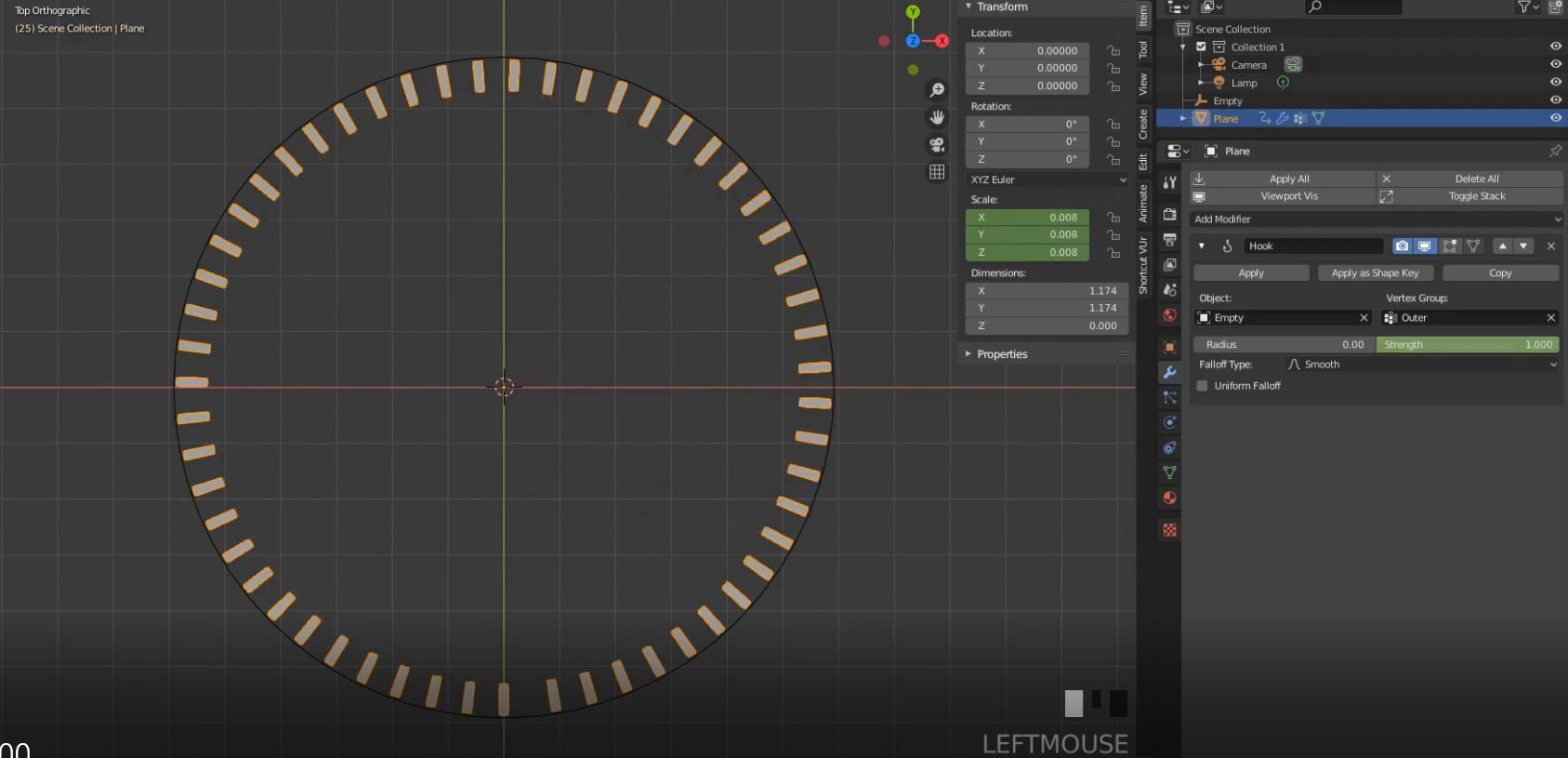Hide the Lamp with its eye icon
Viewport: 1568px width, 758px height.
[1555, 83]
